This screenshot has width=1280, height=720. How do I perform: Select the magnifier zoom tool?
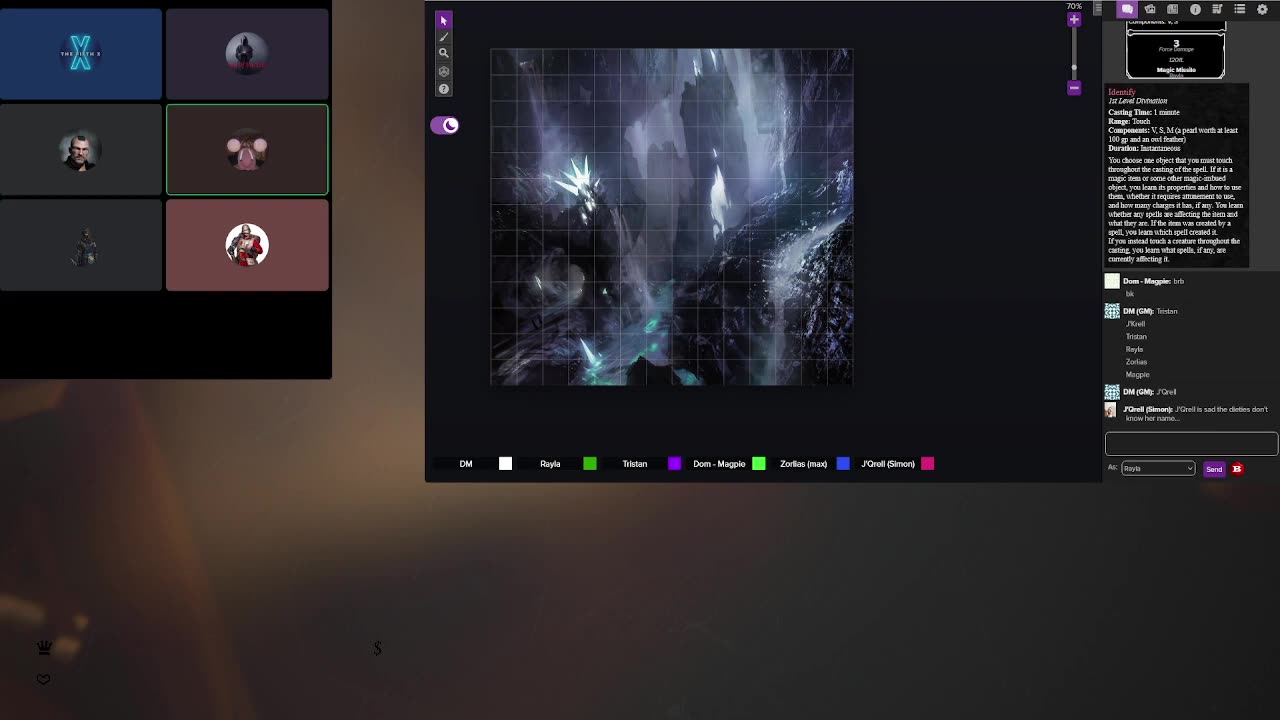(444, 53)
